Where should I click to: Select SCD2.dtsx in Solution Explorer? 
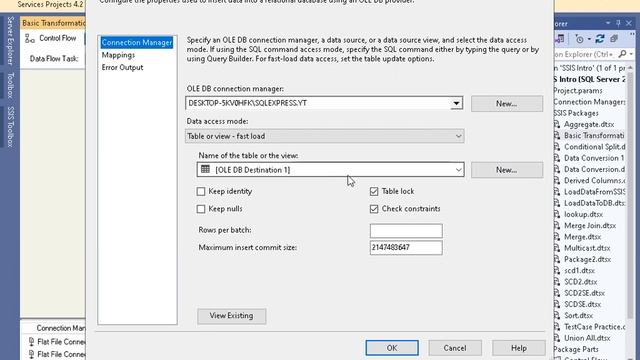click(580, 282)
